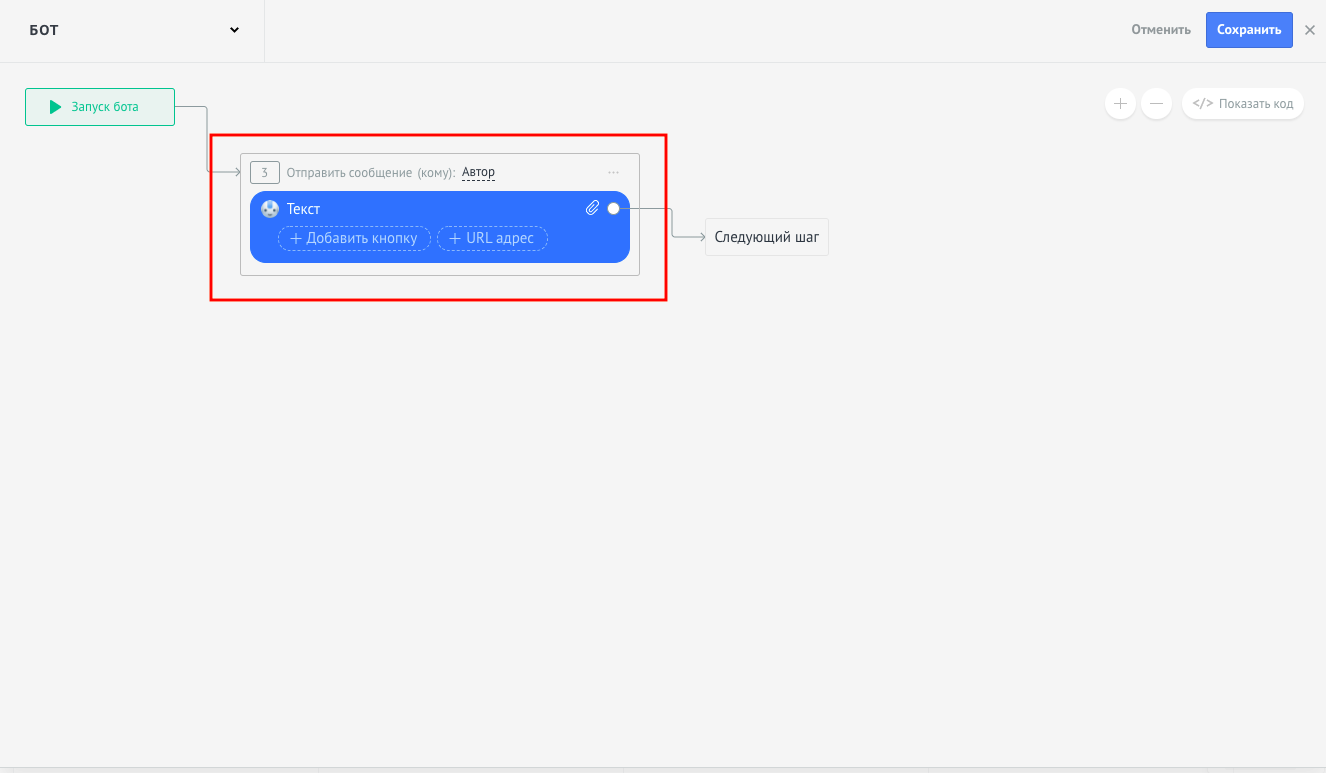Attach a file using the paperclip icon
Viewport: 1326px width, 773px height.
(x=592, y=208)
